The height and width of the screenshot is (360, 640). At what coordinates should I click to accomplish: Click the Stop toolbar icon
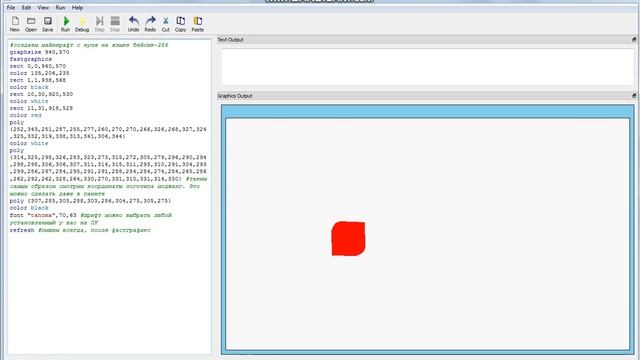pos(115,24)
